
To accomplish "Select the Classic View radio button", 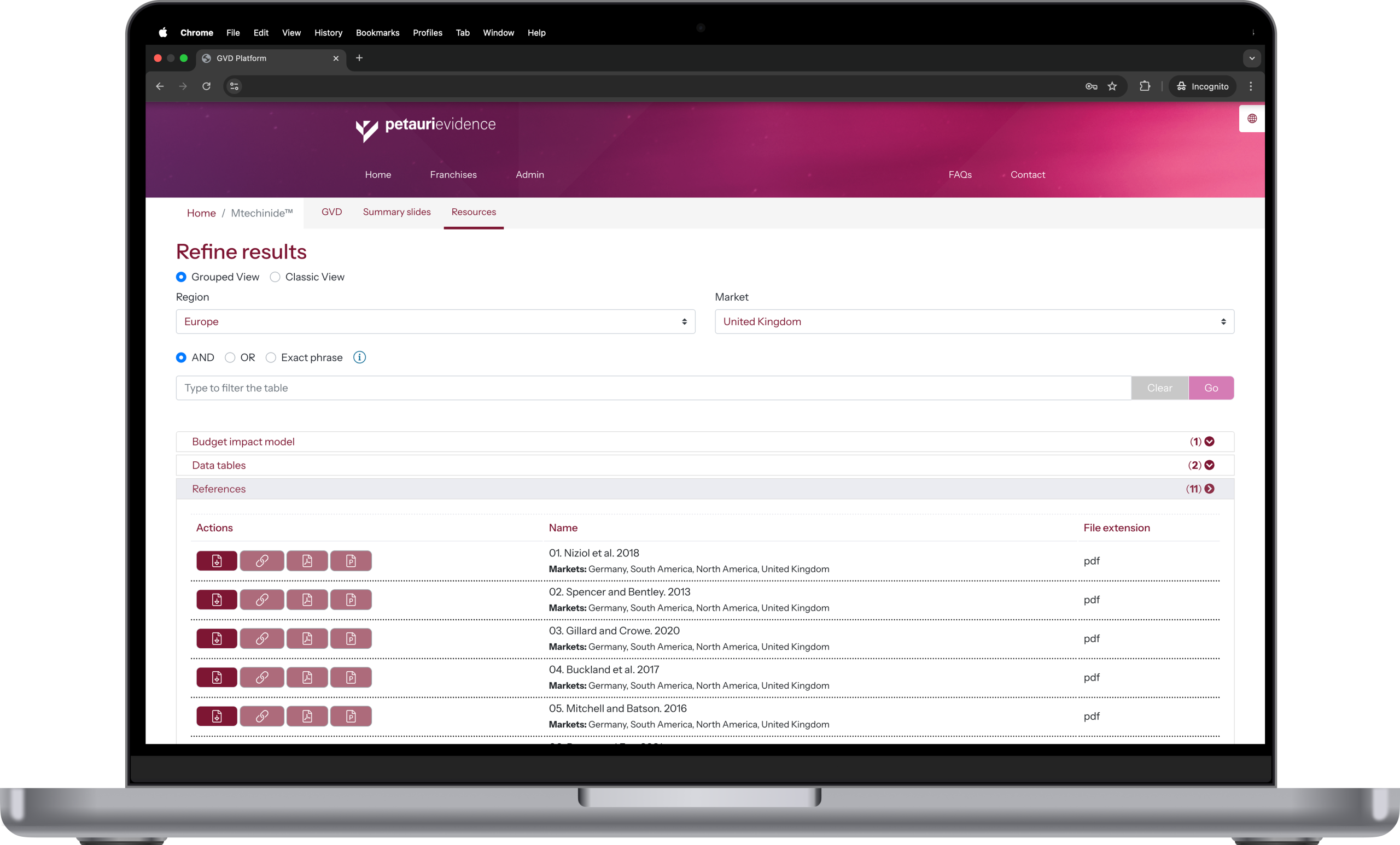I will tap(275, 277).
